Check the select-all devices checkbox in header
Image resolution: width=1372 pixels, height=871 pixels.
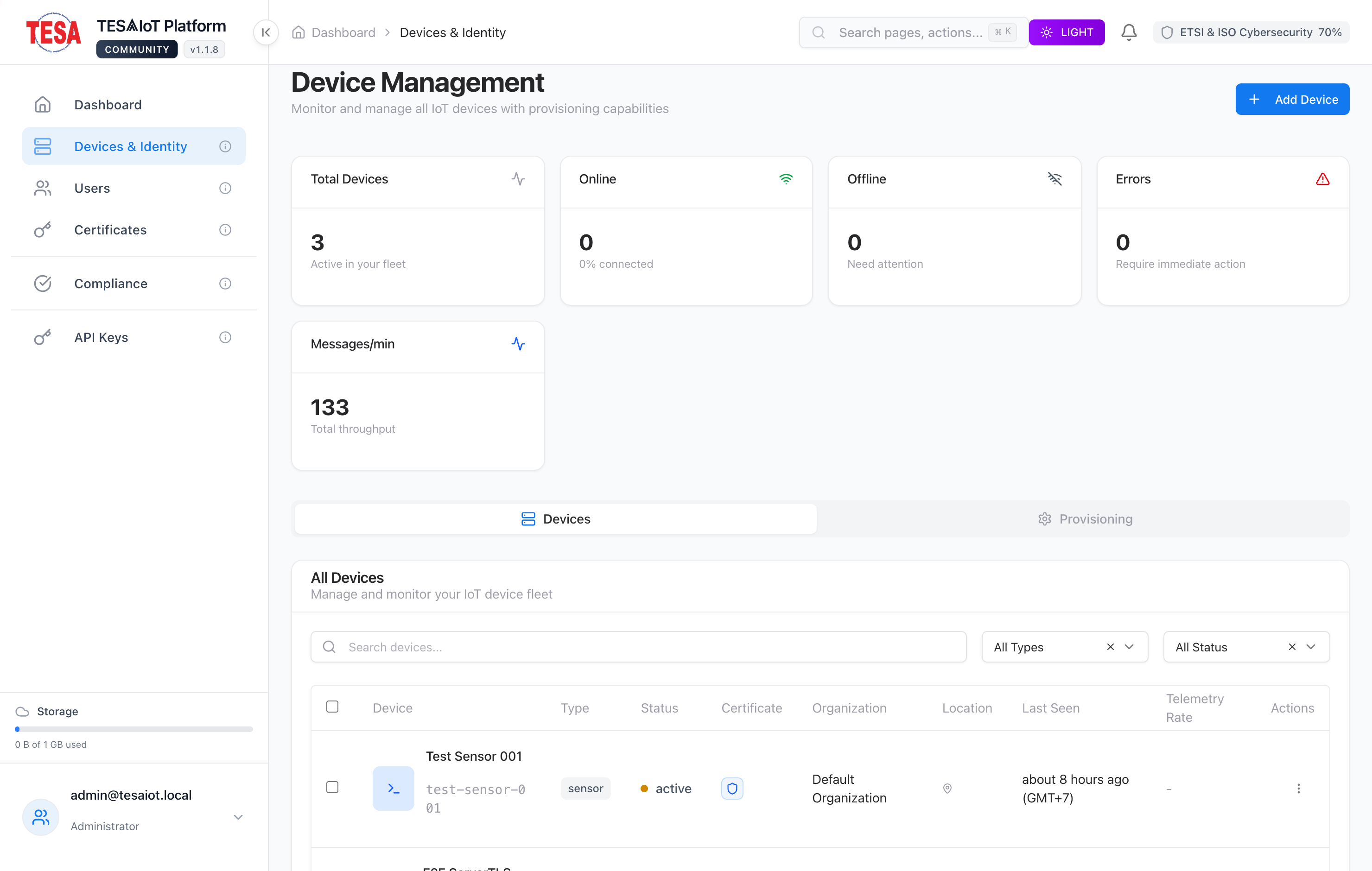pyautogui.click(x=332, y=707)
